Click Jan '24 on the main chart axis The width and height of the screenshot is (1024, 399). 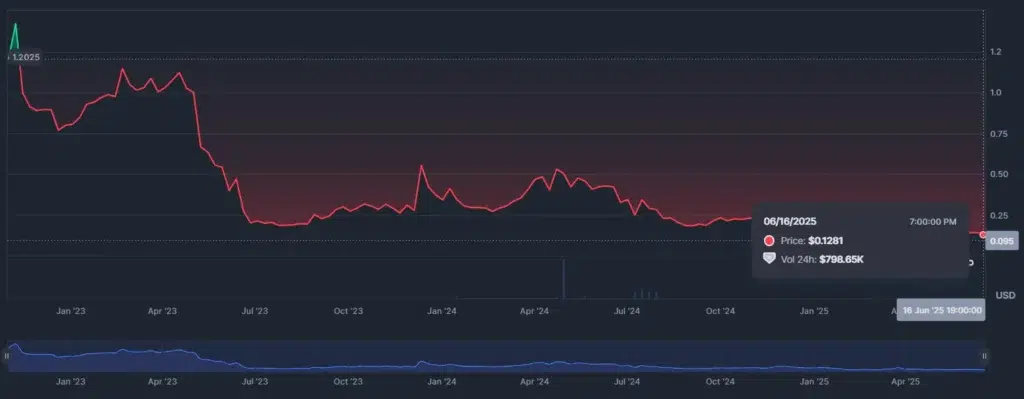point(441,311)
